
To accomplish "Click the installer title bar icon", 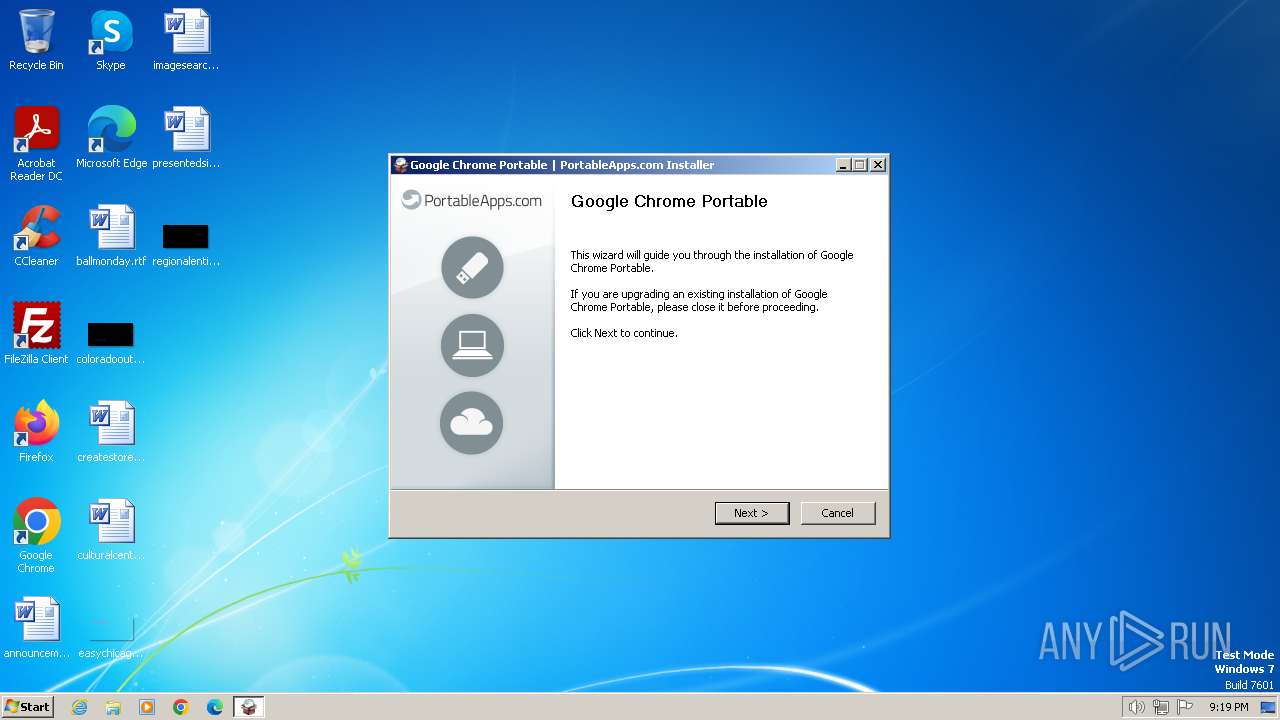I will [401, 165].
